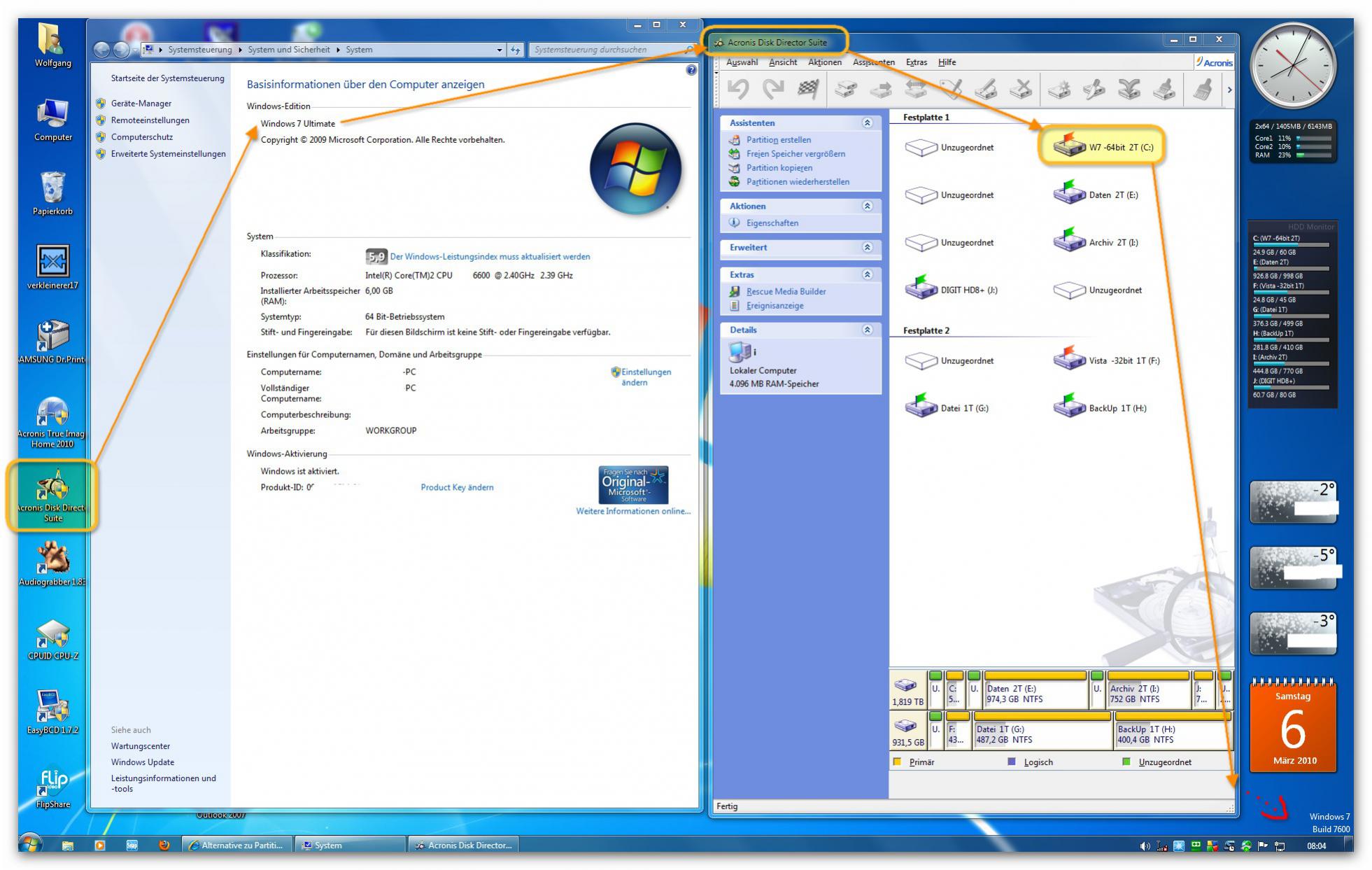
Task: Open Geräte-Manager from the left sidebar
Action: (141, 104)
